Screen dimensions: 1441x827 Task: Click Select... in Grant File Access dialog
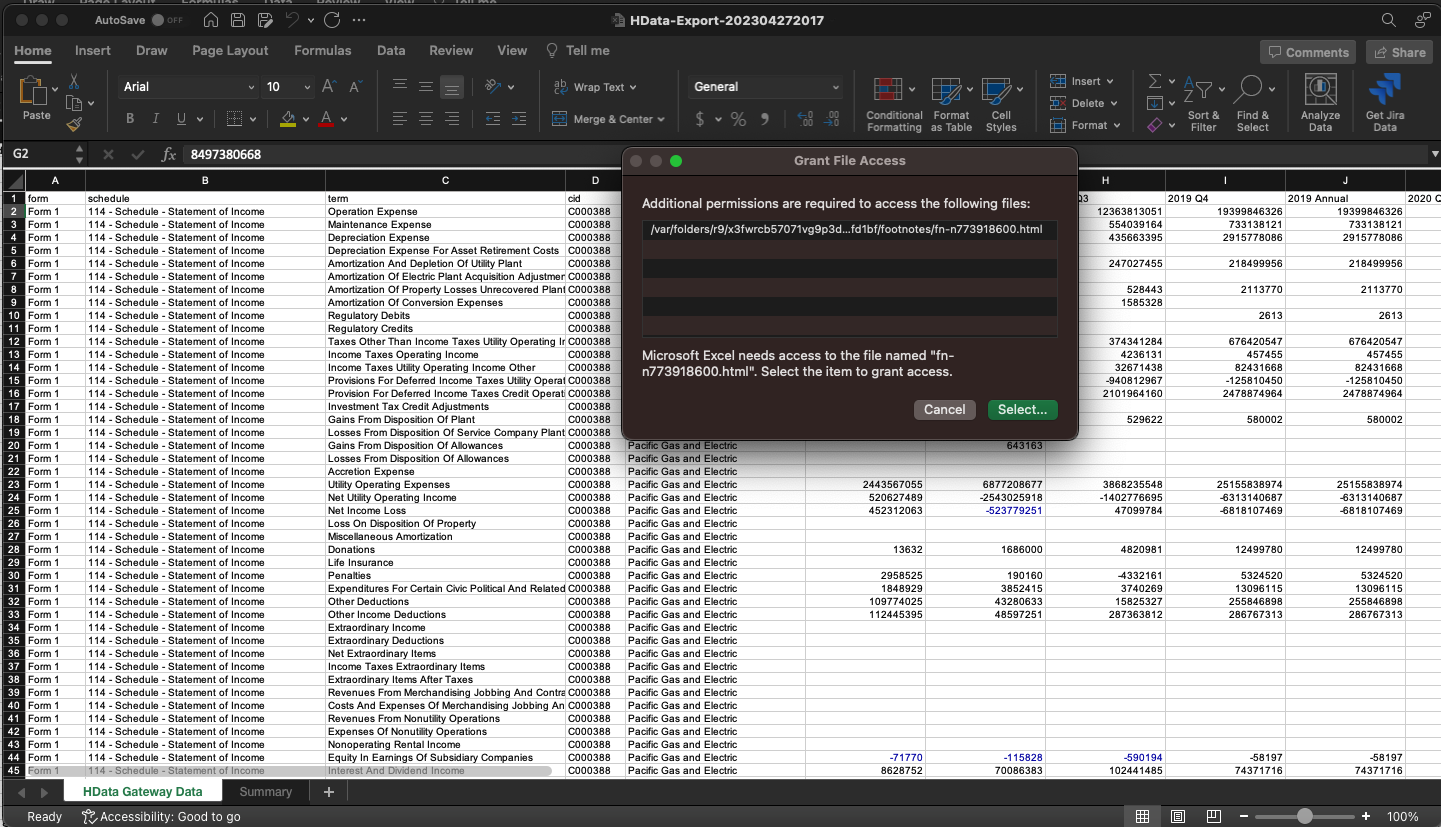tap(1022, 410)
